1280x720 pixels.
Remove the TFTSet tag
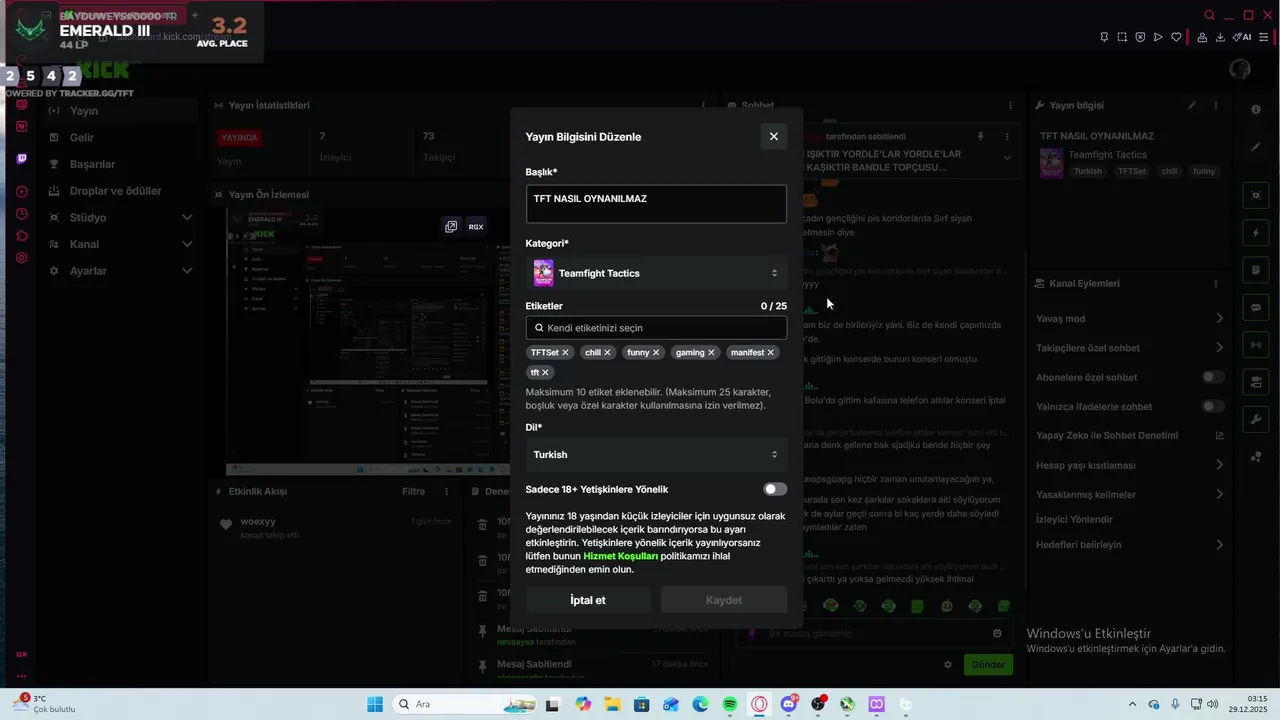(x=565, y=353)
